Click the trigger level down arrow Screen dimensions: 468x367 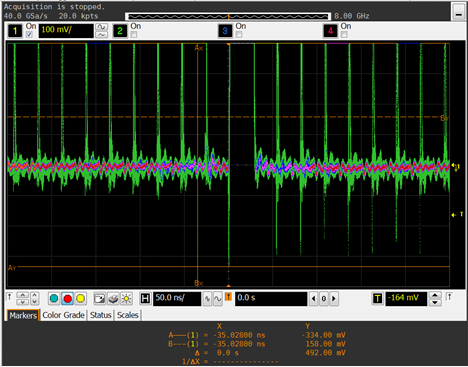435,302
